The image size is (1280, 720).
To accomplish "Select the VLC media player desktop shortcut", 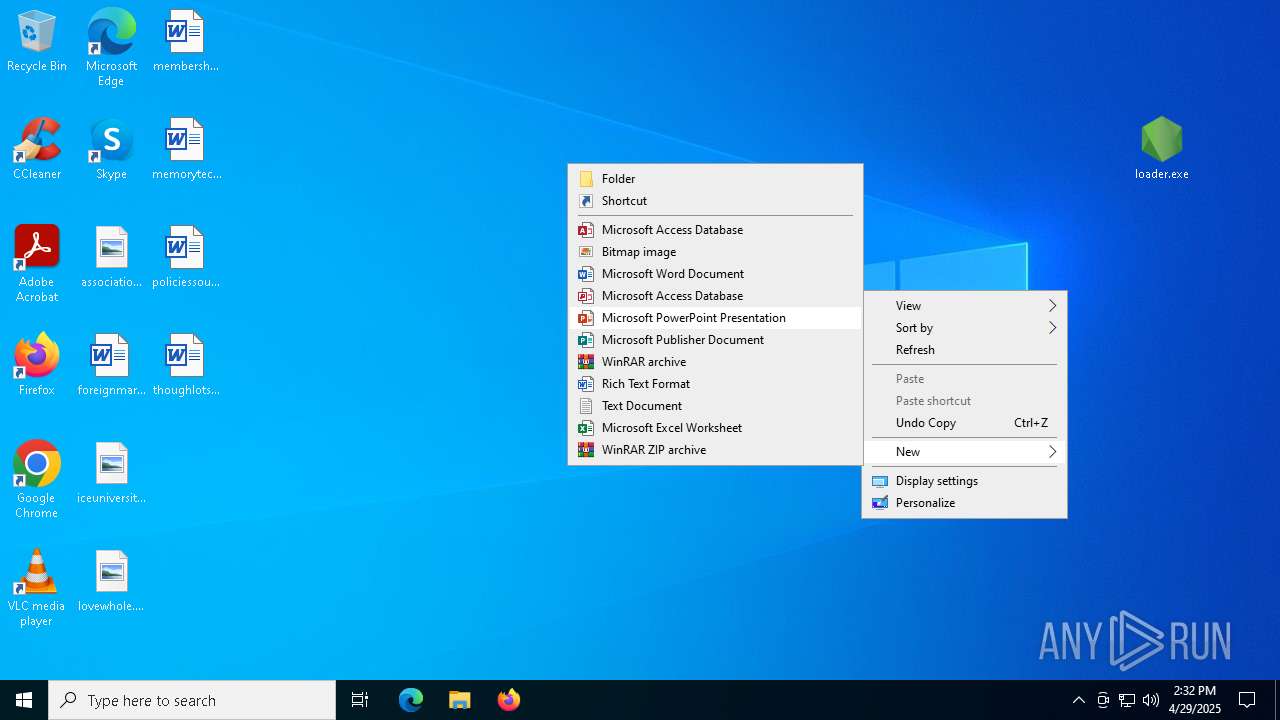I will (x=37, y=588).
